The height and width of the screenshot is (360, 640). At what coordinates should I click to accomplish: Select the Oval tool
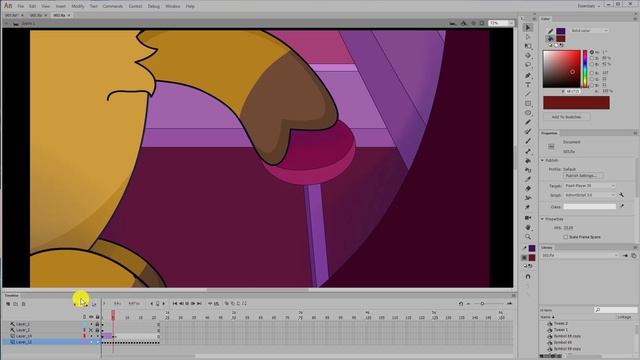(528, 113)
